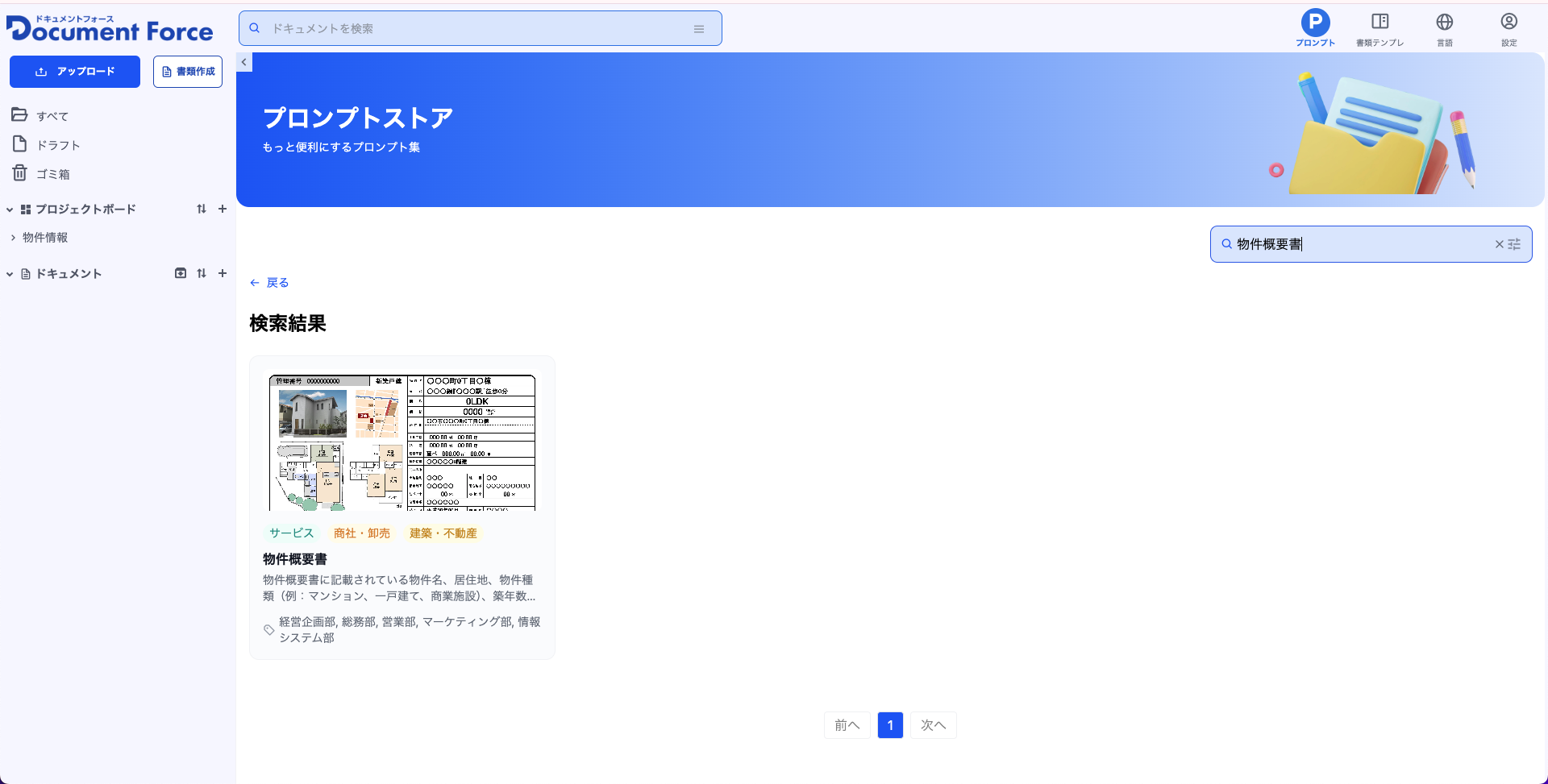1548x784 pixels.
Task: Collapse the プロジェクトボード section
Action: click(10, 209)
